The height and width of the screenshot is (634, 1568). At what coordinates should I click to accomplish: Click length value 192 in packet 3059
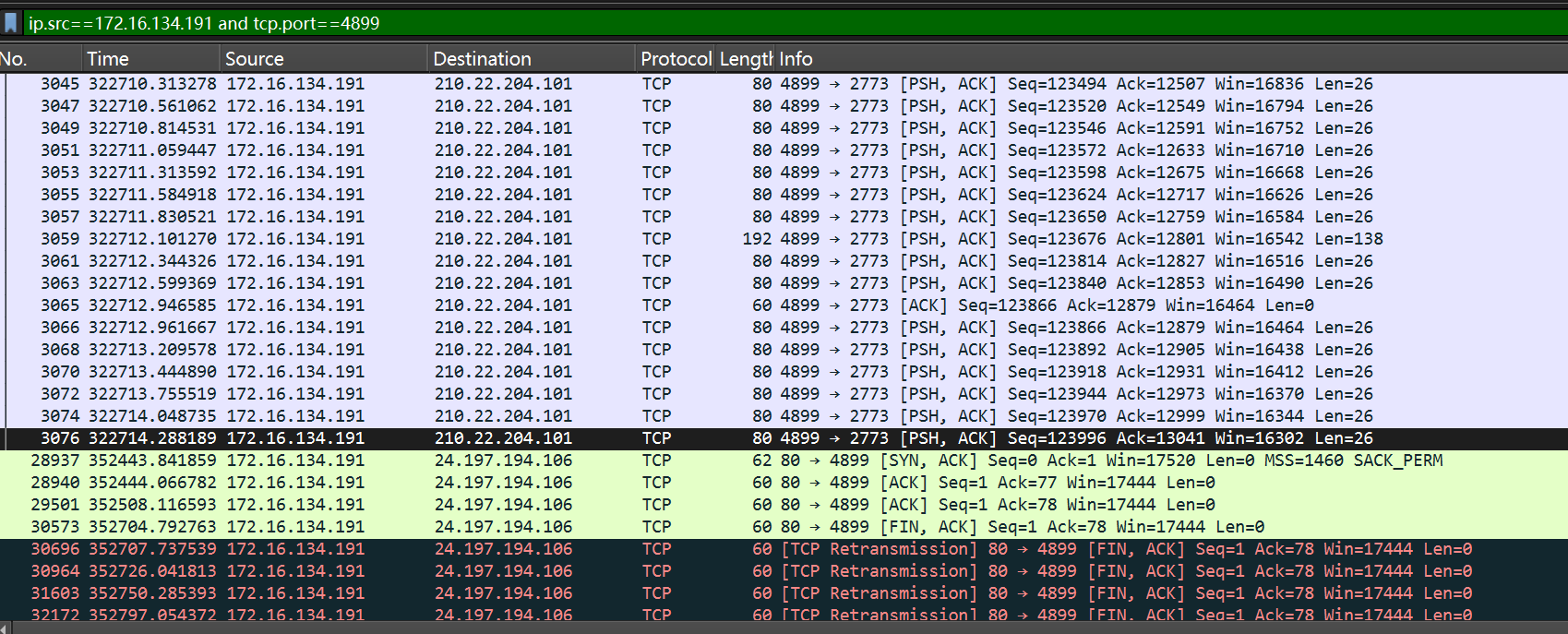[757, 239]
